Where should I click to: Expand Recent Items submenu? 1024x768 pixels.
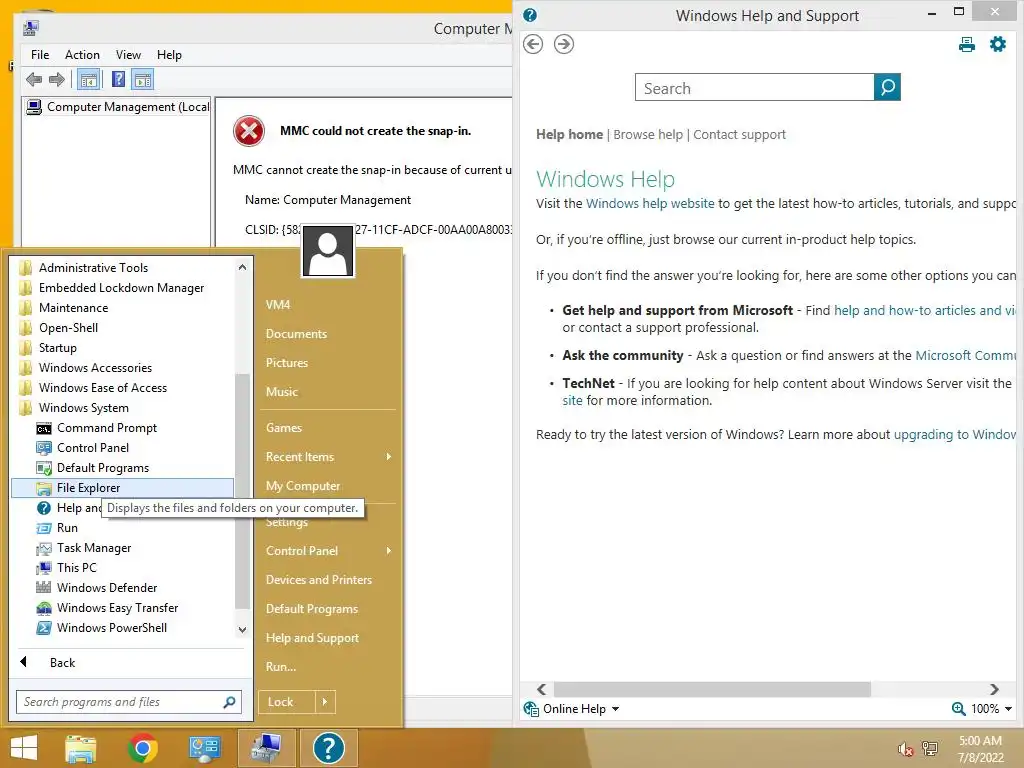(328, 457)
